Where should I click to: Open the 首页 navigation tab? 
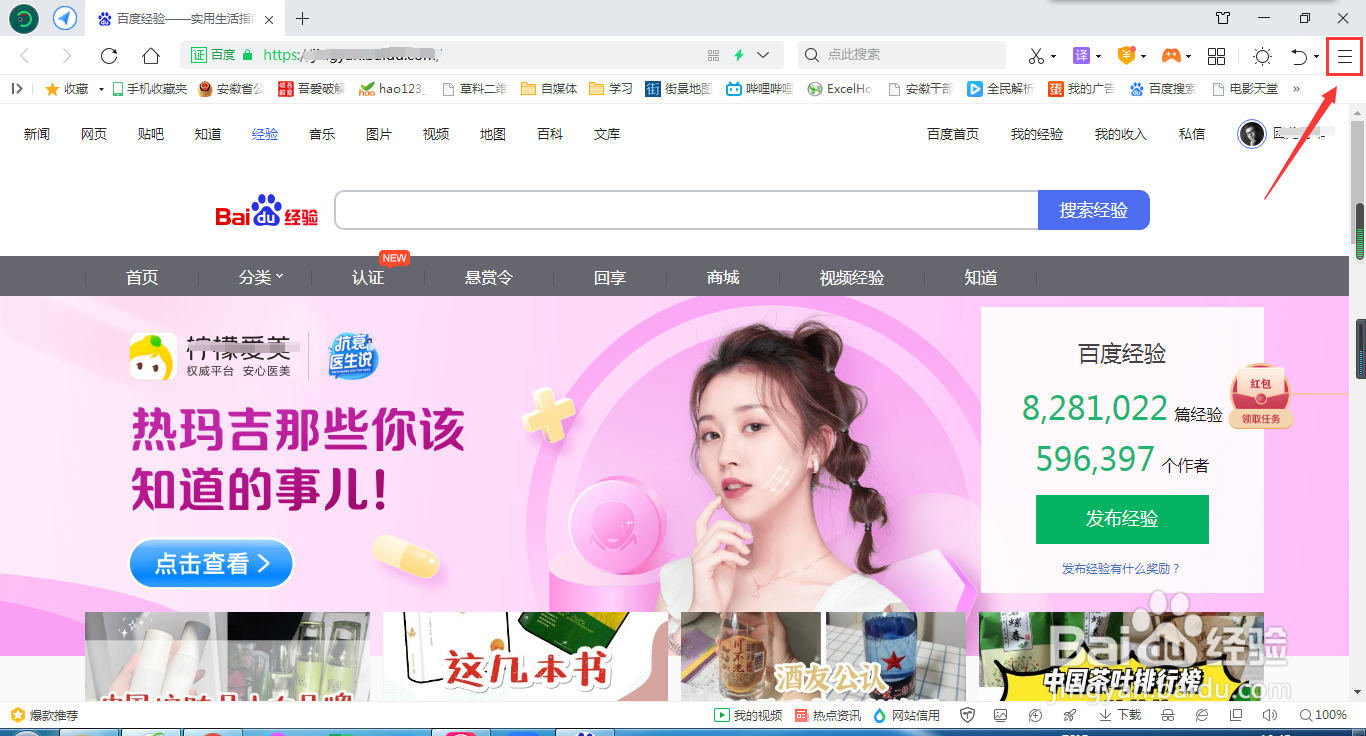pos(142,277)
